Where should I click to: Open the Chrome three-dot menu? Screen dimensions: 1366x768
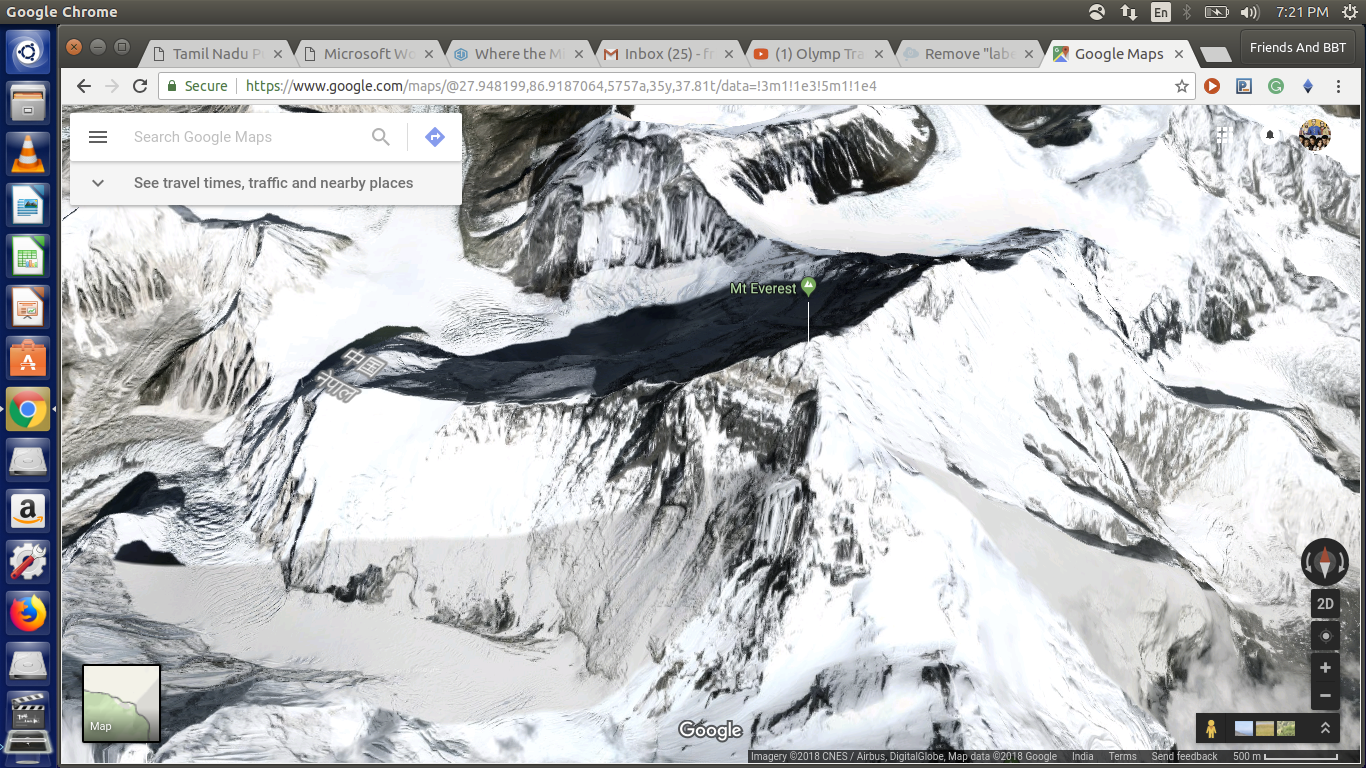point(1338,86)
